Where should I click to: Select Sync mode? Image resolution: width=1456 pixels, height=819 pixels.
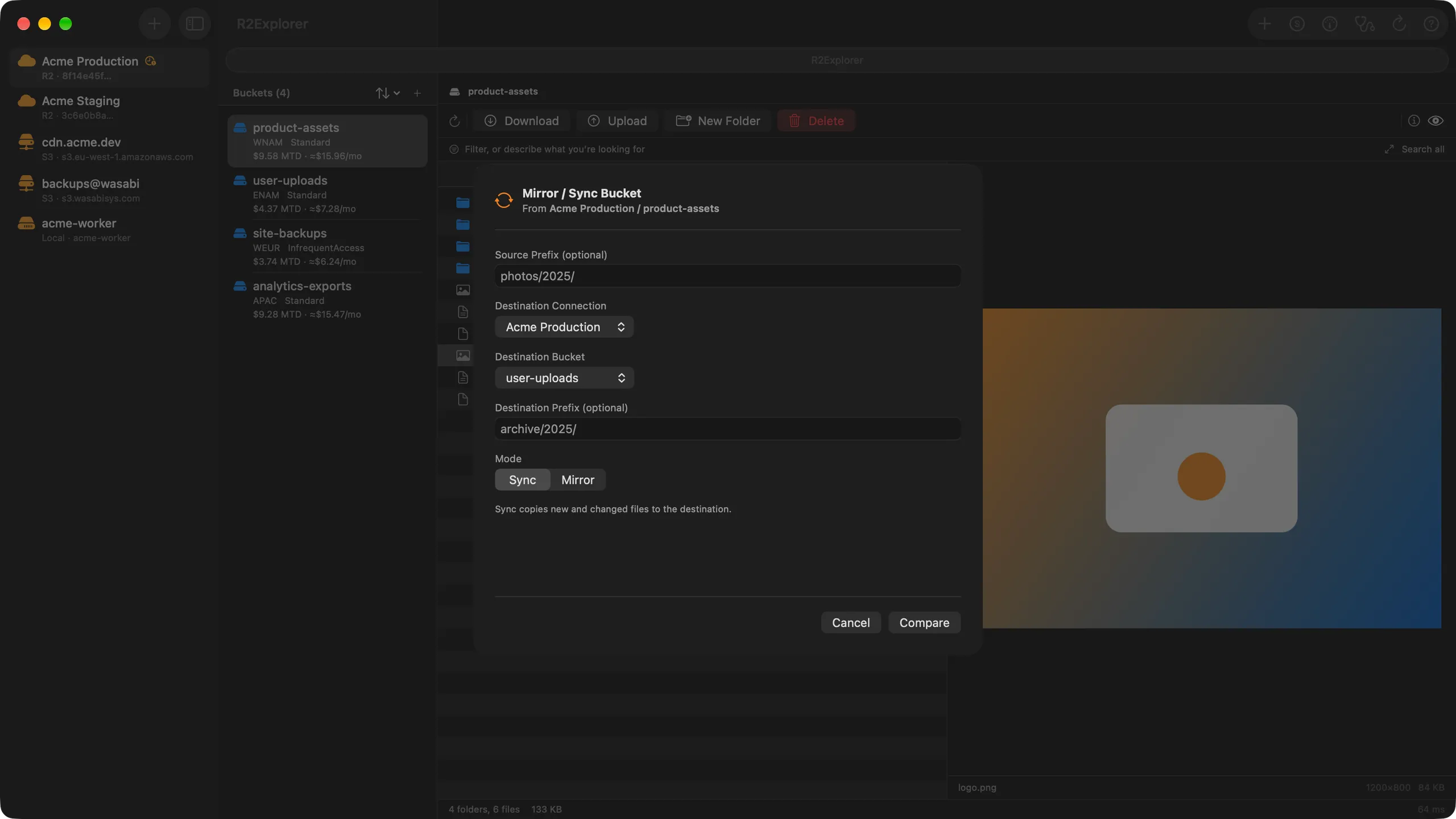tap(522, 479)
